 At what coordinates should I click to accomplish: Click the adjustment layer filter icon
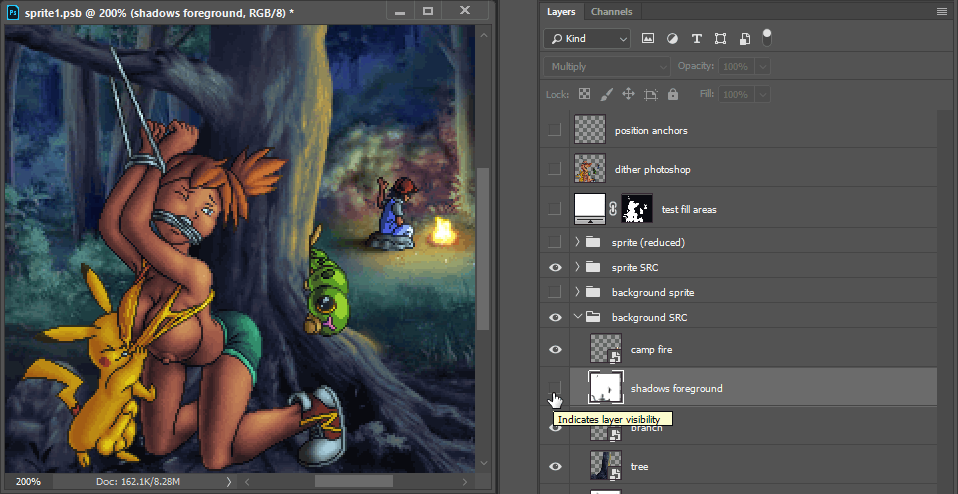pyautogui.click(x=672, y=39)
